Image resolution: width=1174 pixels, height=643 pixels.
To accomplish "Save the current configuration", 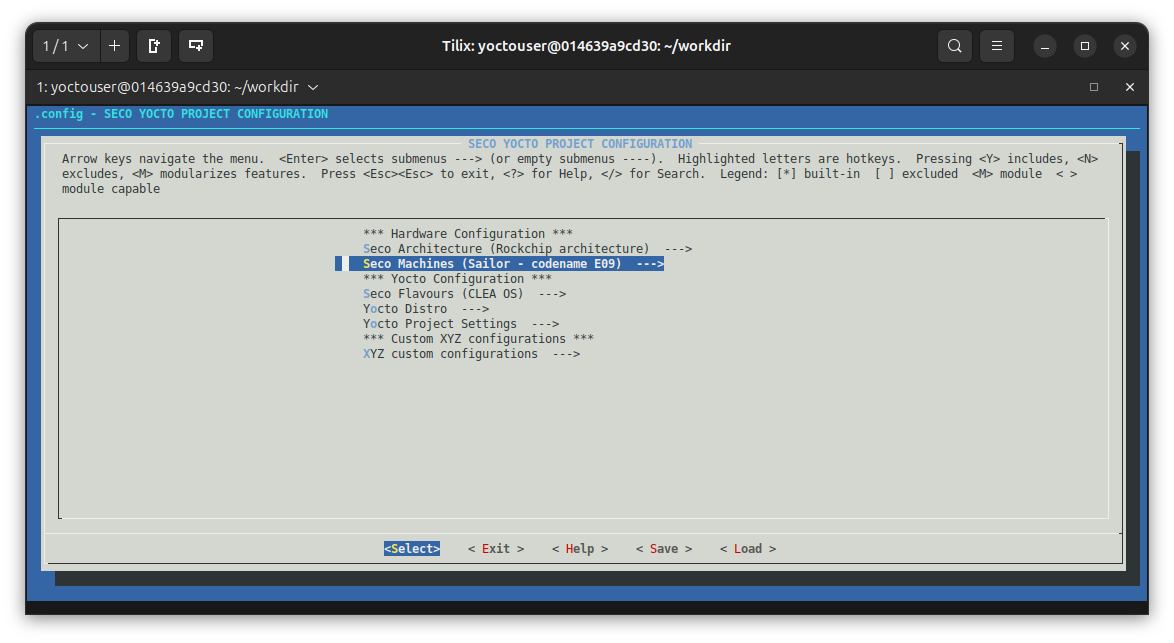I will [664, 548].
